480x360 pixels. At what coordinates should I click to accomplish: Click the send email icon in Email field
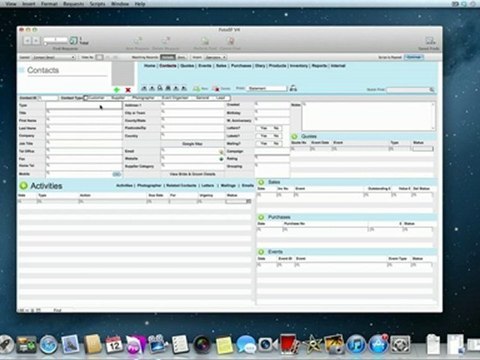click(221, 152)
